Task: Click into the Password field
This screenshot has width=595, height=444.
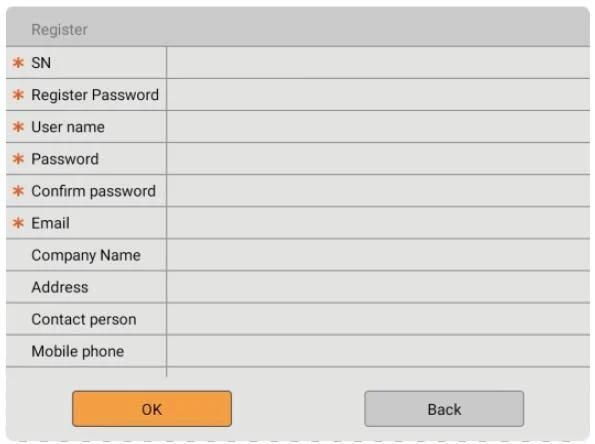Action: 378,159
